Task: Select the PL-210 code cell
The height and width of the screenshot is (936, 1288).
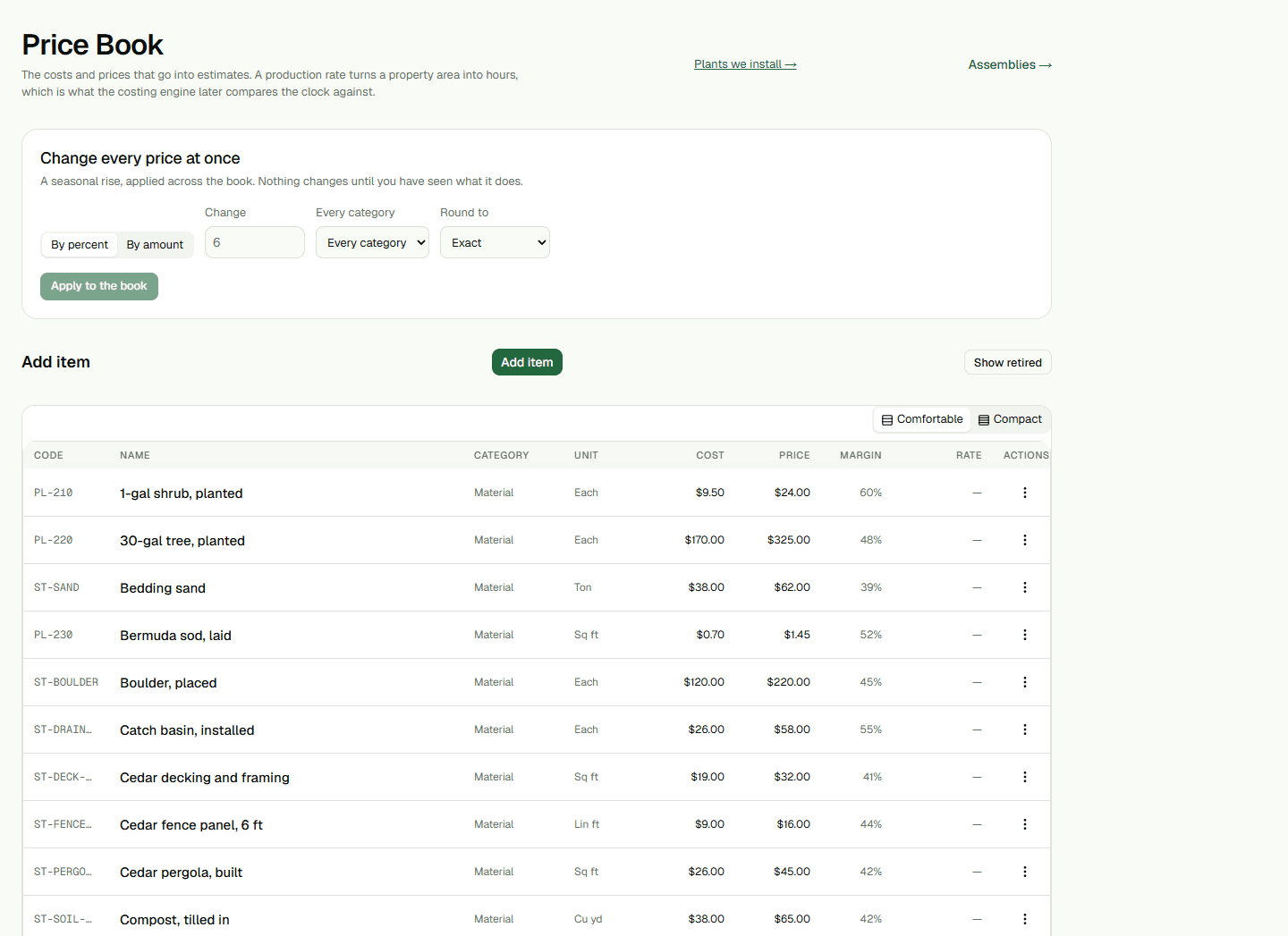Action: tap(54, 493)
